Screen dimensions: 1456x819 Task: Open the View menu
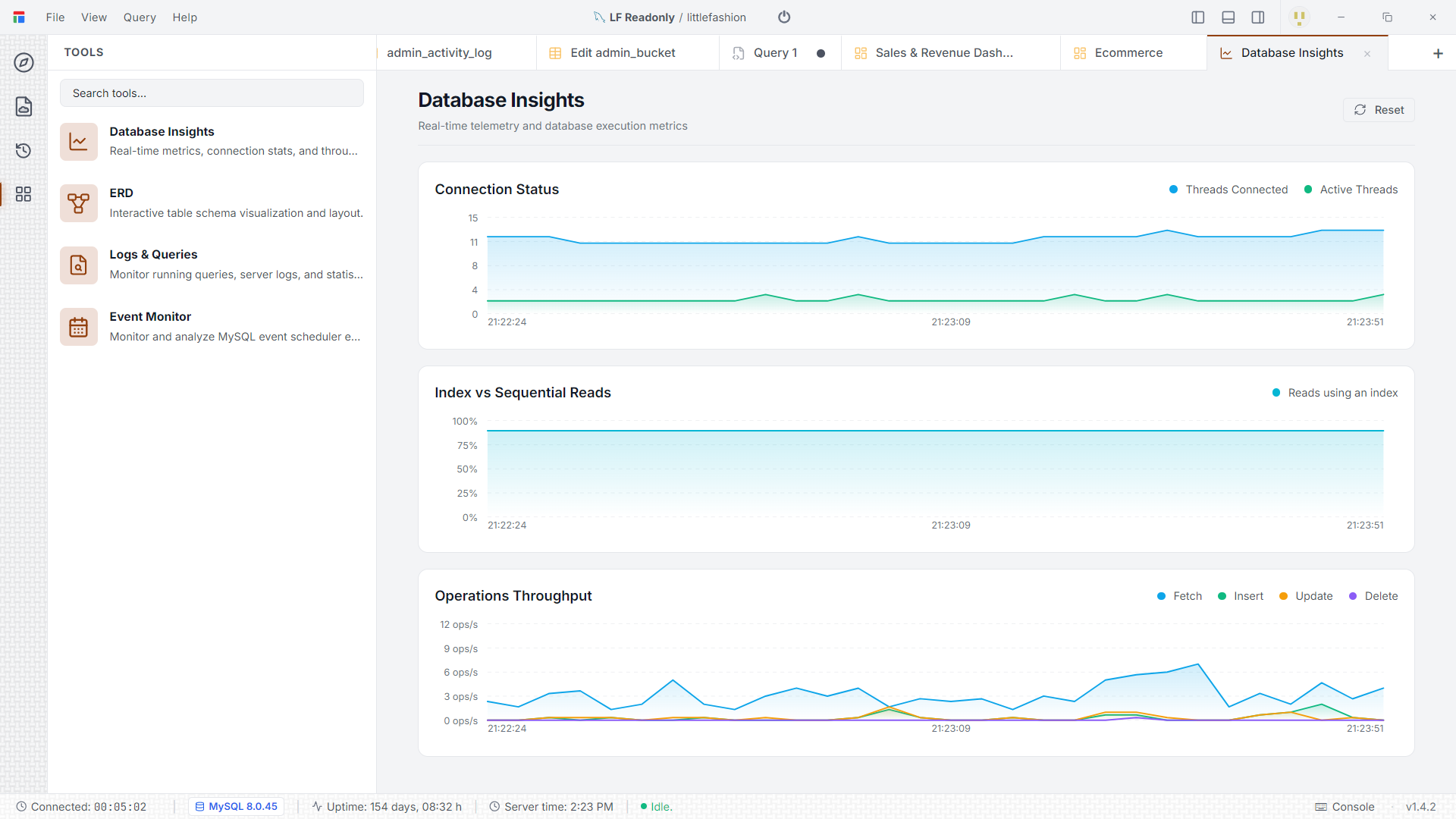[94, 17]
